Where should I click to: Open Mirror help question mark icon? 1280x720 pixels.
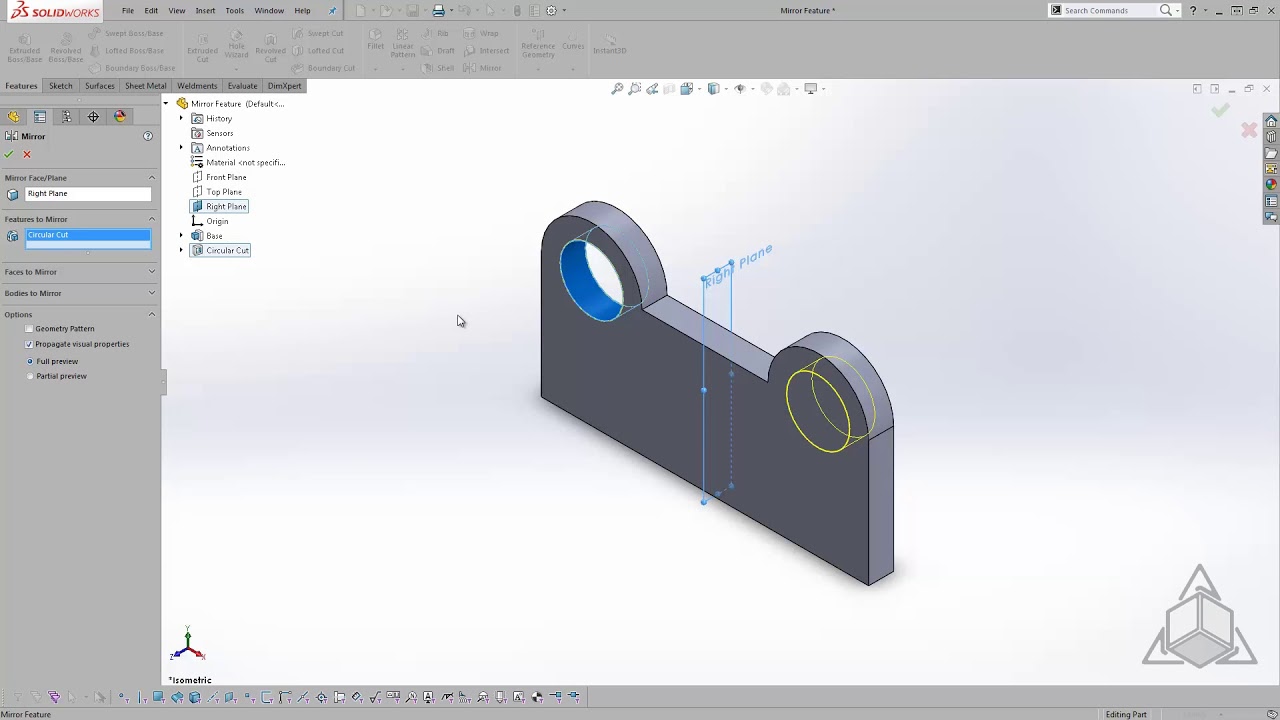148,136
